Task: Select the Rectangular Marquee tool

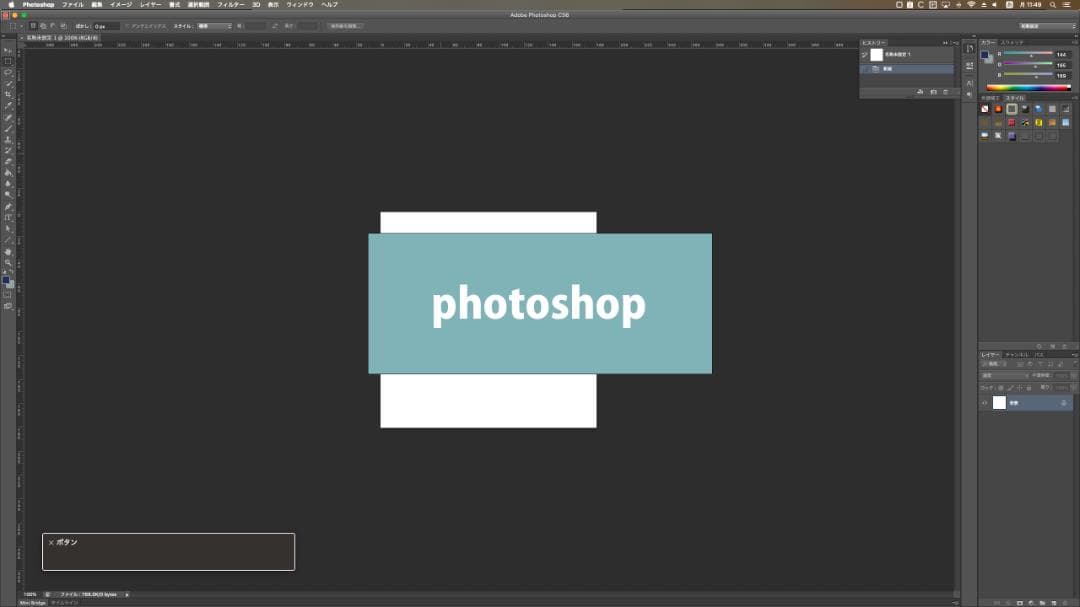Action: pos(8,61)
